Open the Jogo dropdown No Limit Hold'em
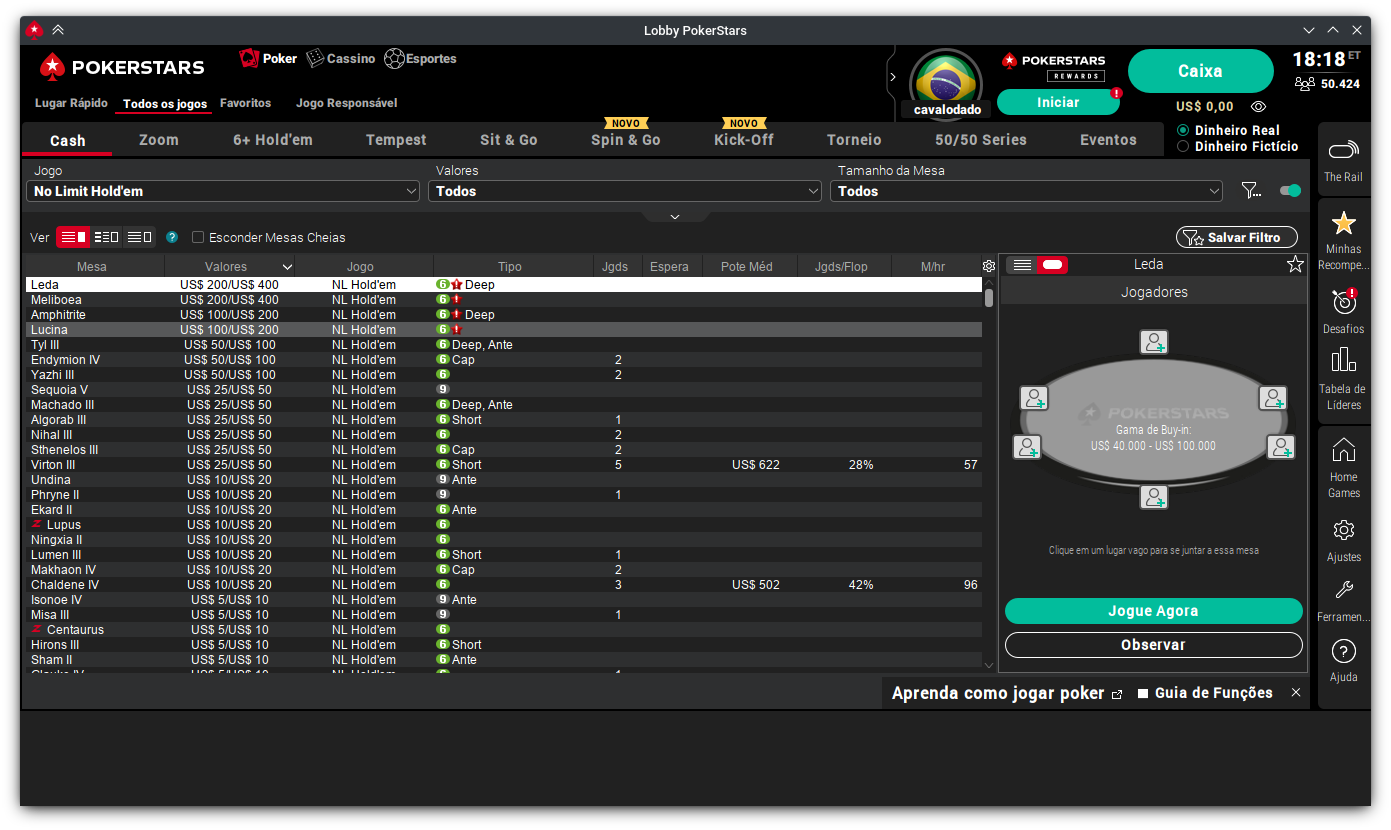This screenshot has width=1391, height=830. pos(223,191)
